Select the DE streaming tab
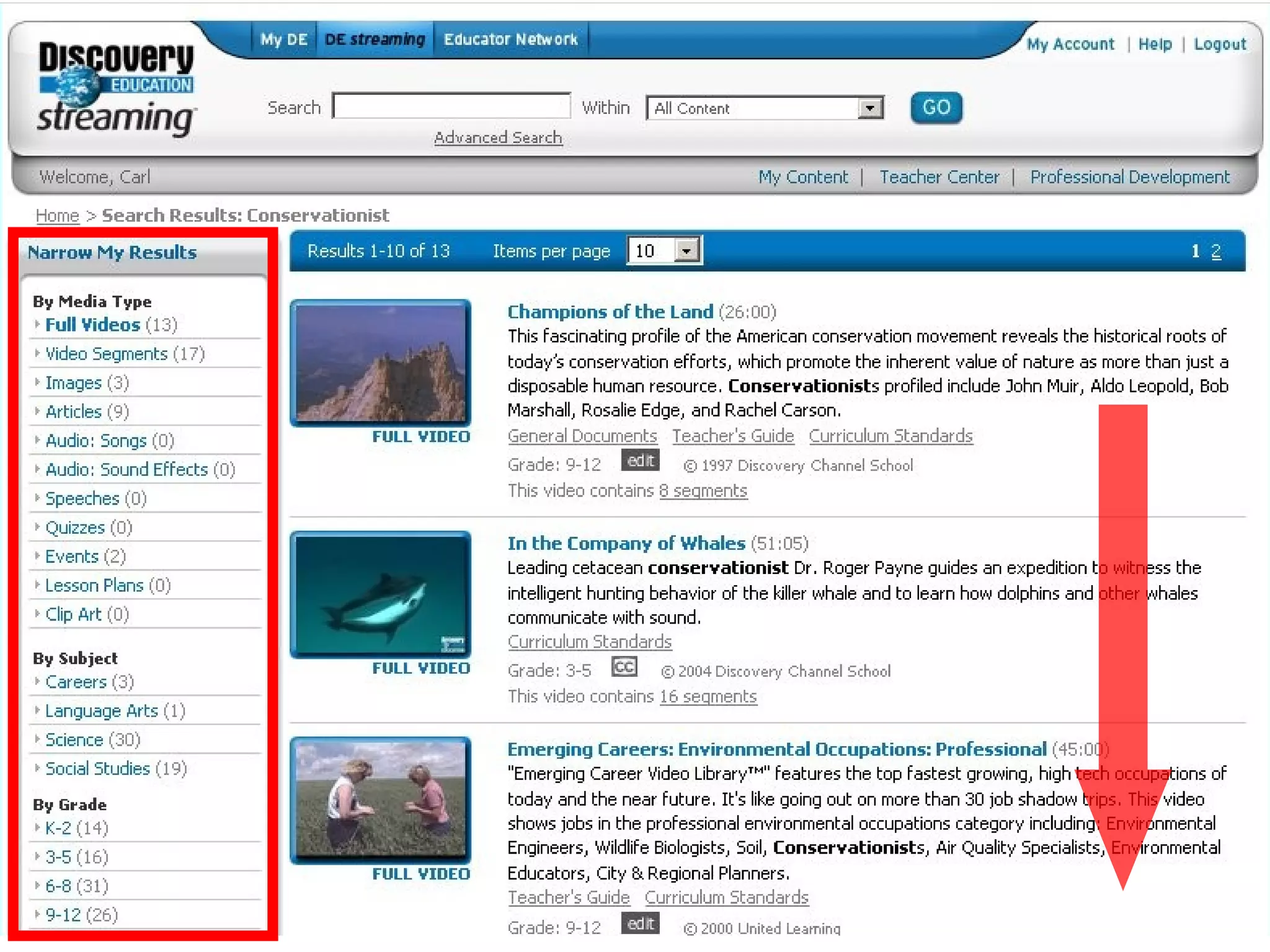Screen dimensions: 1270x952 coord(375,39)
